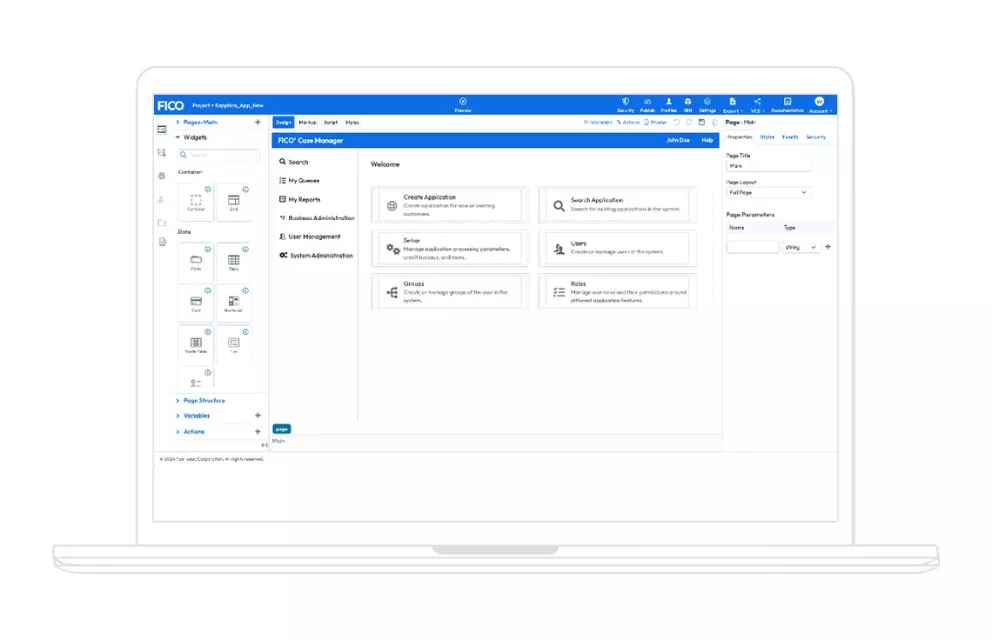Screen dimensions: 992x640
Task: Open the Security icon in the header
Action: pos(625,102)
